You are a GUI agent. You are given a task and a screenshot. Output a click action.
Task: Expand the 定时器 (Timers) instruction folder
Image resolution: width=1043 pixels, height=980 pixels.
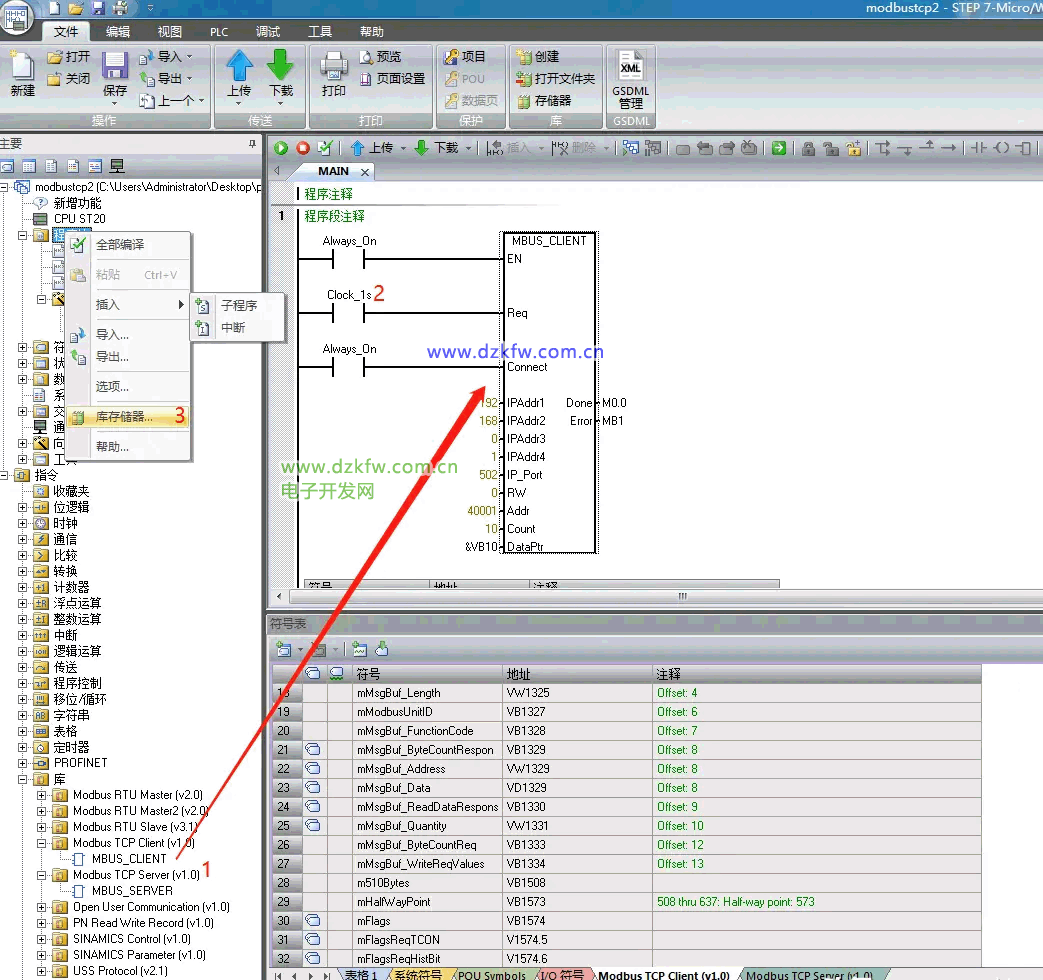pos(23,747)
